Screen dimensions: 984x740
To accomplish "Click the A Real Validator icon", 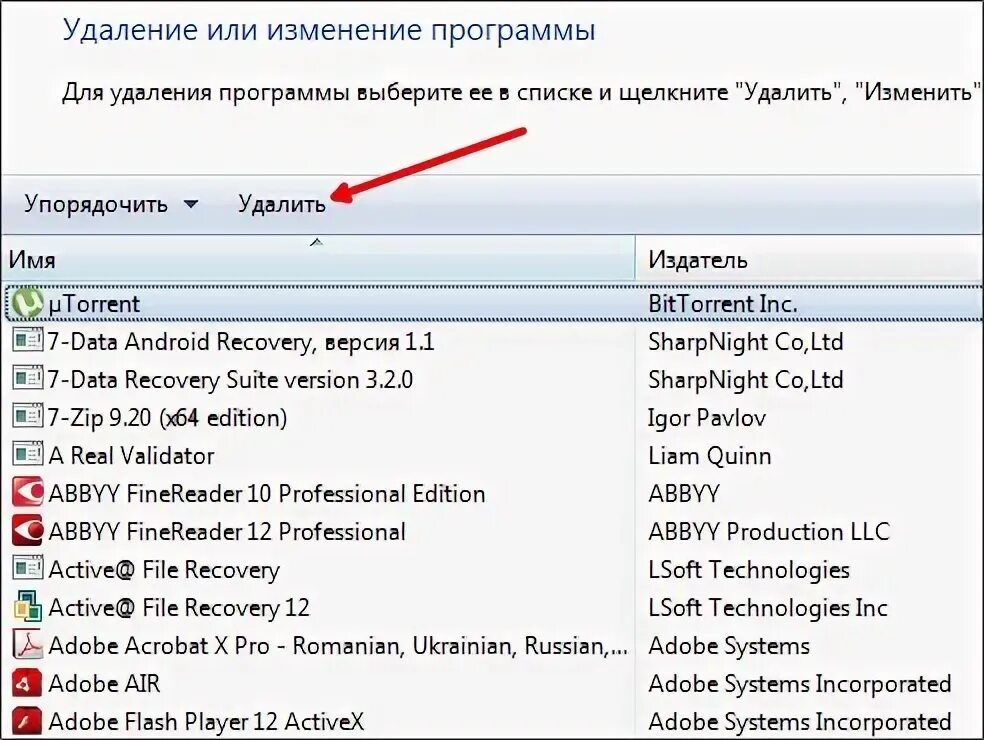I will click(x=28, y=455).
